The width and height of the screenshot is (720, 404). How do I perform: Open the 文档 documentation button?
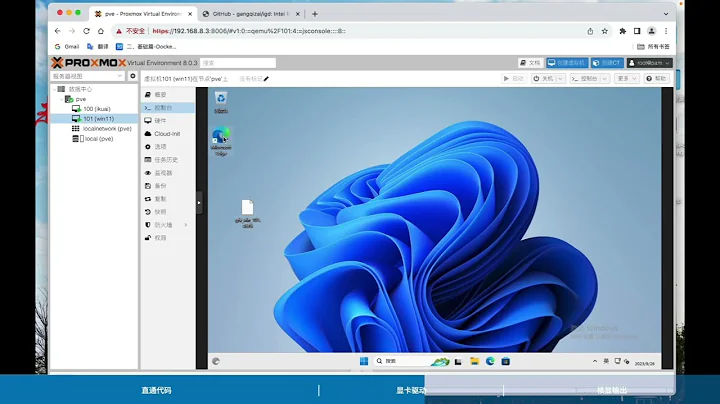pos(530,63)
